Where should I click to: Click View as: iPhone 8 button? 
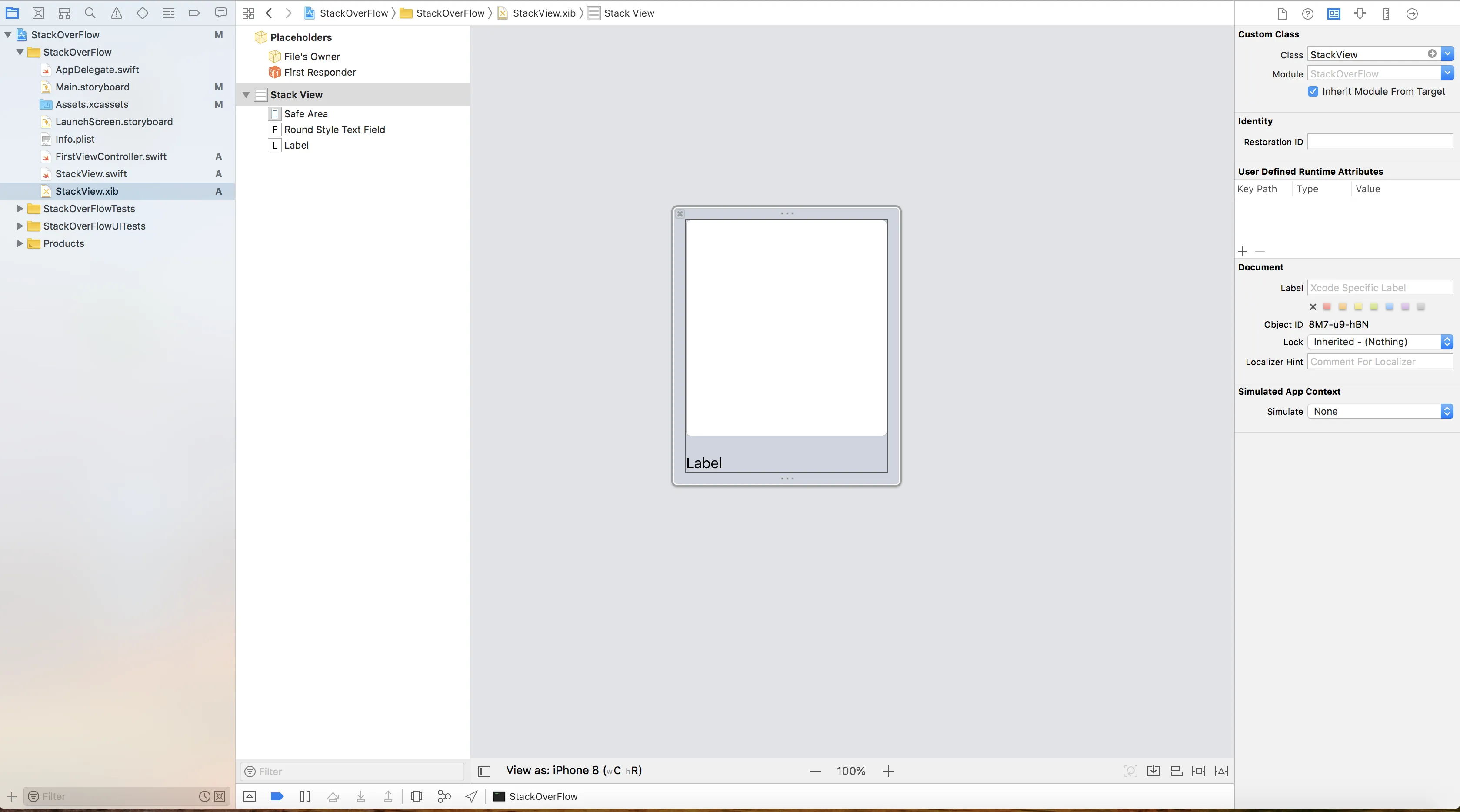(573, 770)
